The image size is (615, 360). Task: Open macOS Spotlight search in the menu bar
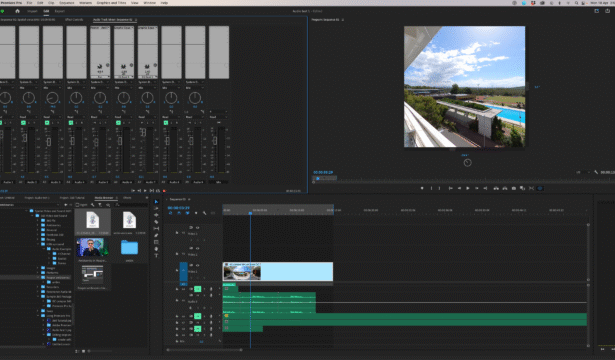[576, 3]
